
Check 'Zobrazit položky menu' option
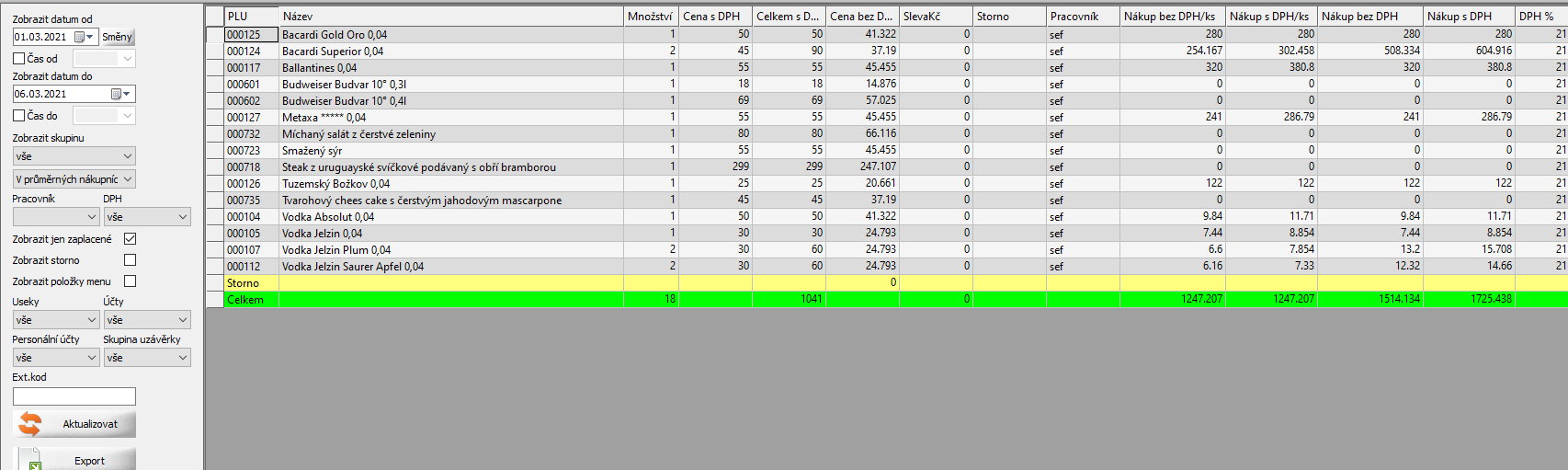[x=130, y=281]
